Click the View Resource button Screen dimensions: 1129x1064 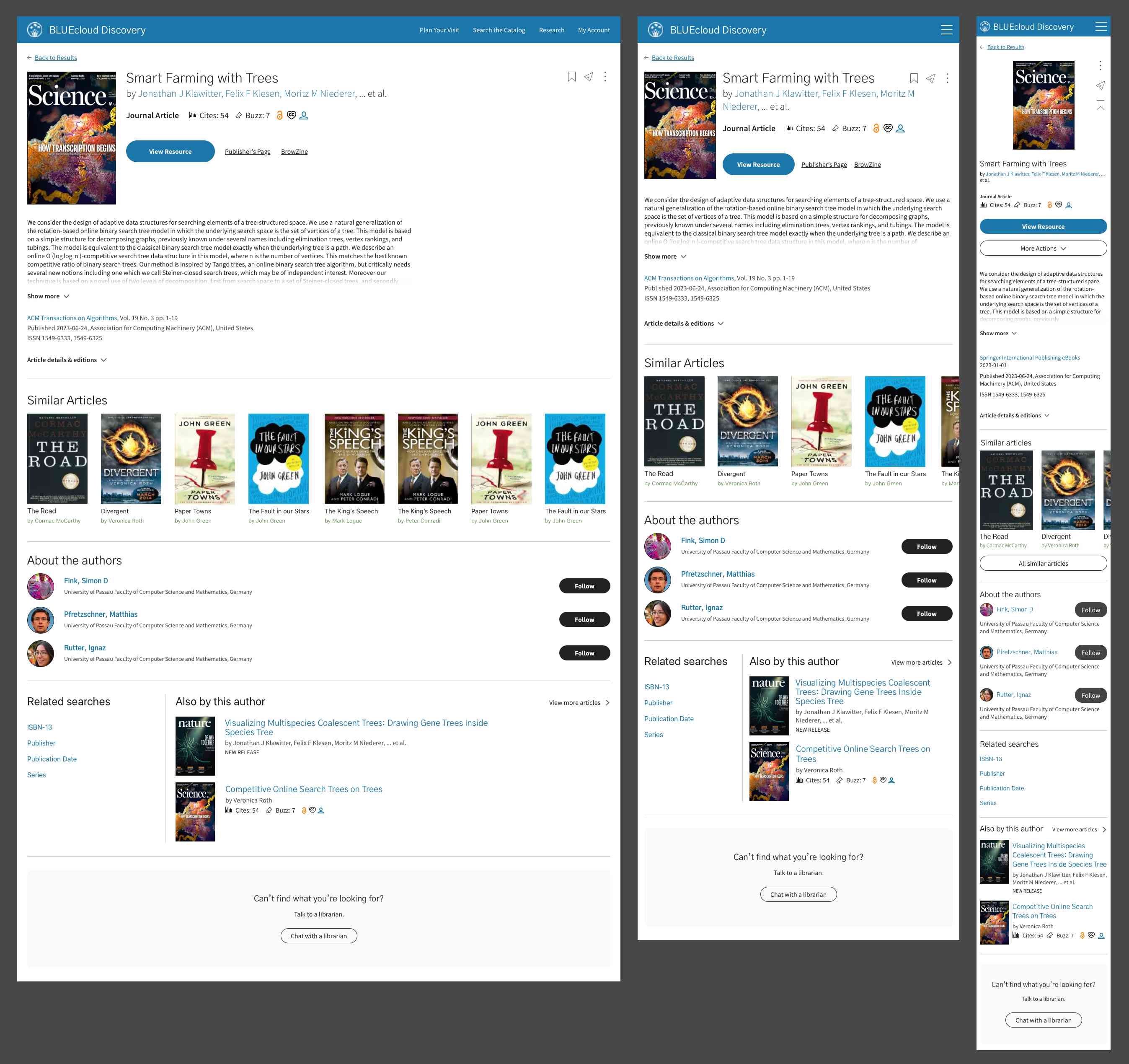[x=171, y=151]
